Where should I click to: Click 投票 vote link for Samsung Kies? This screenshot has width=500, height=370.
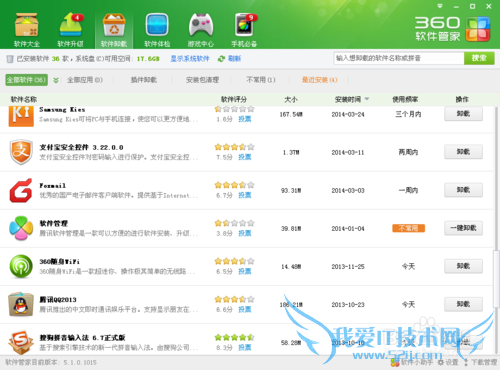[245, 119]
